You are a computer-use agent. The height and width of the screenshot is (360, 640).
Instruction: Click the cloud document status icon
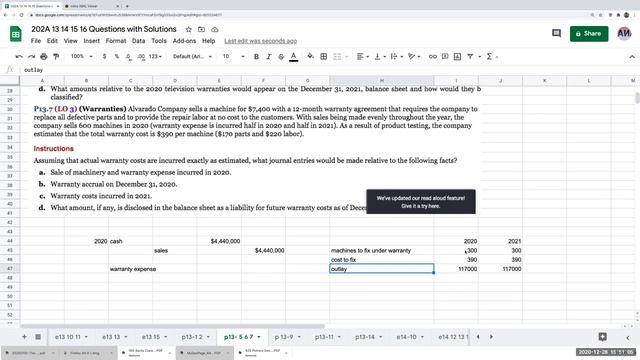(215, 29)
